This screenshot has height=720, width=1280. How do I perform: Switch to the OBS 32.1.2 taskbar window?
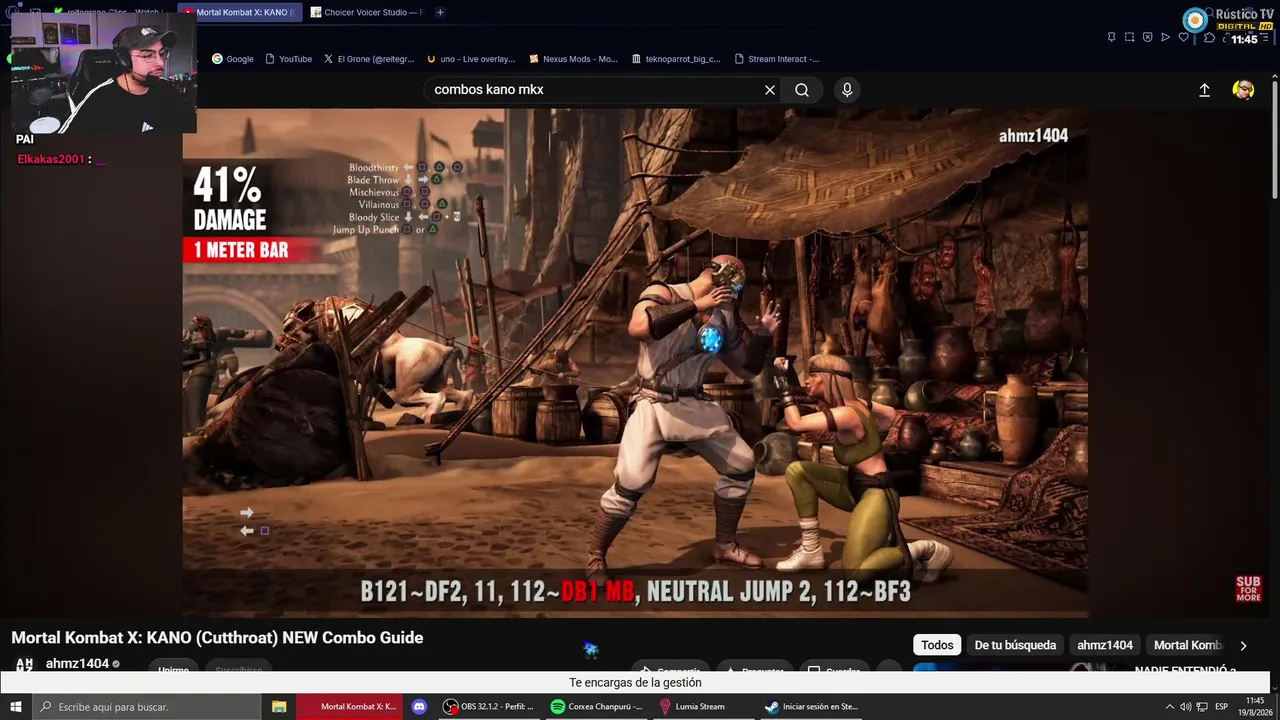[x=490, y=707]
